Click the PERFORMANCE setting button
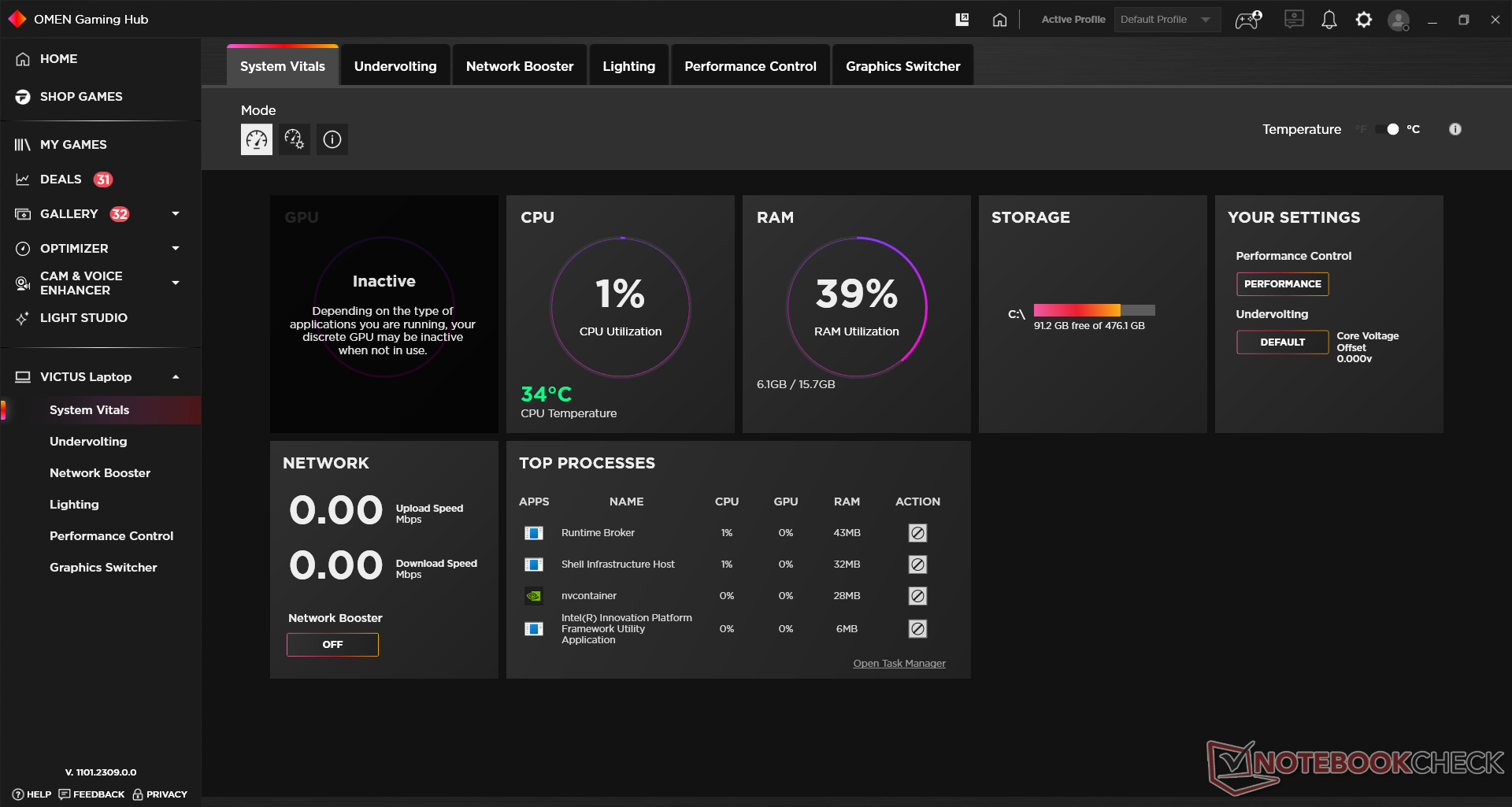 (x=1282, y=284)
